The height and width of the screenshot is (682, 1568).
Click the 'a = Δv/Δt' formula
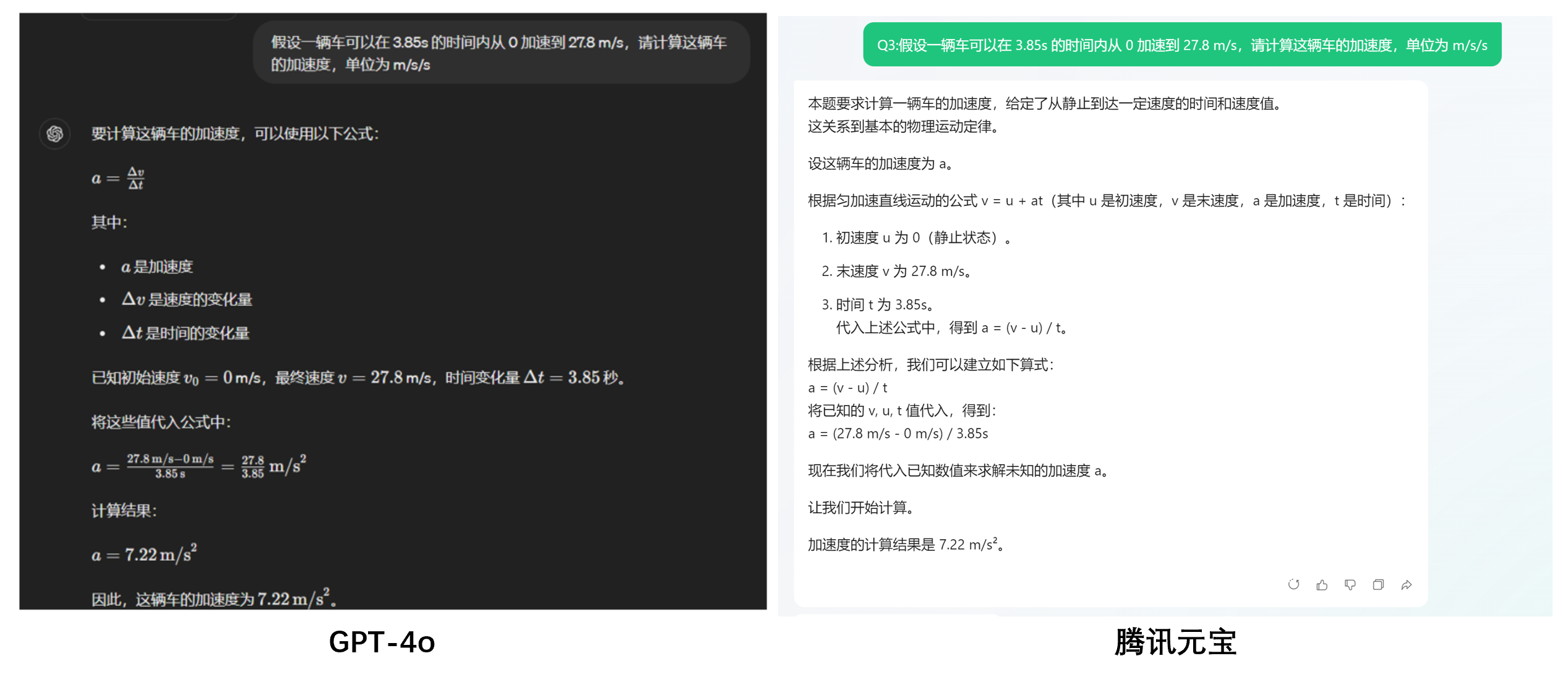pyautogui.click(x=118, y=178)
